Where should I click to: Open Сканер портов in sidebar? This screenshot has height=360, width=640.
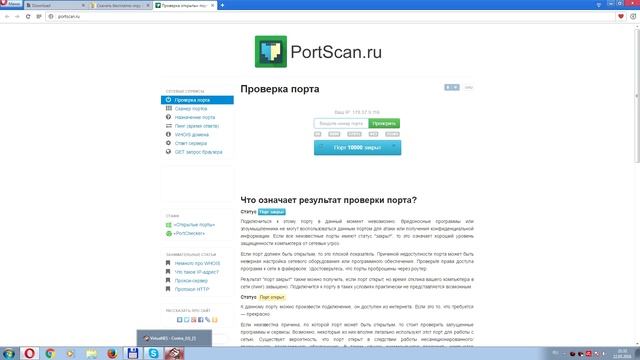[x=191, y=109]
